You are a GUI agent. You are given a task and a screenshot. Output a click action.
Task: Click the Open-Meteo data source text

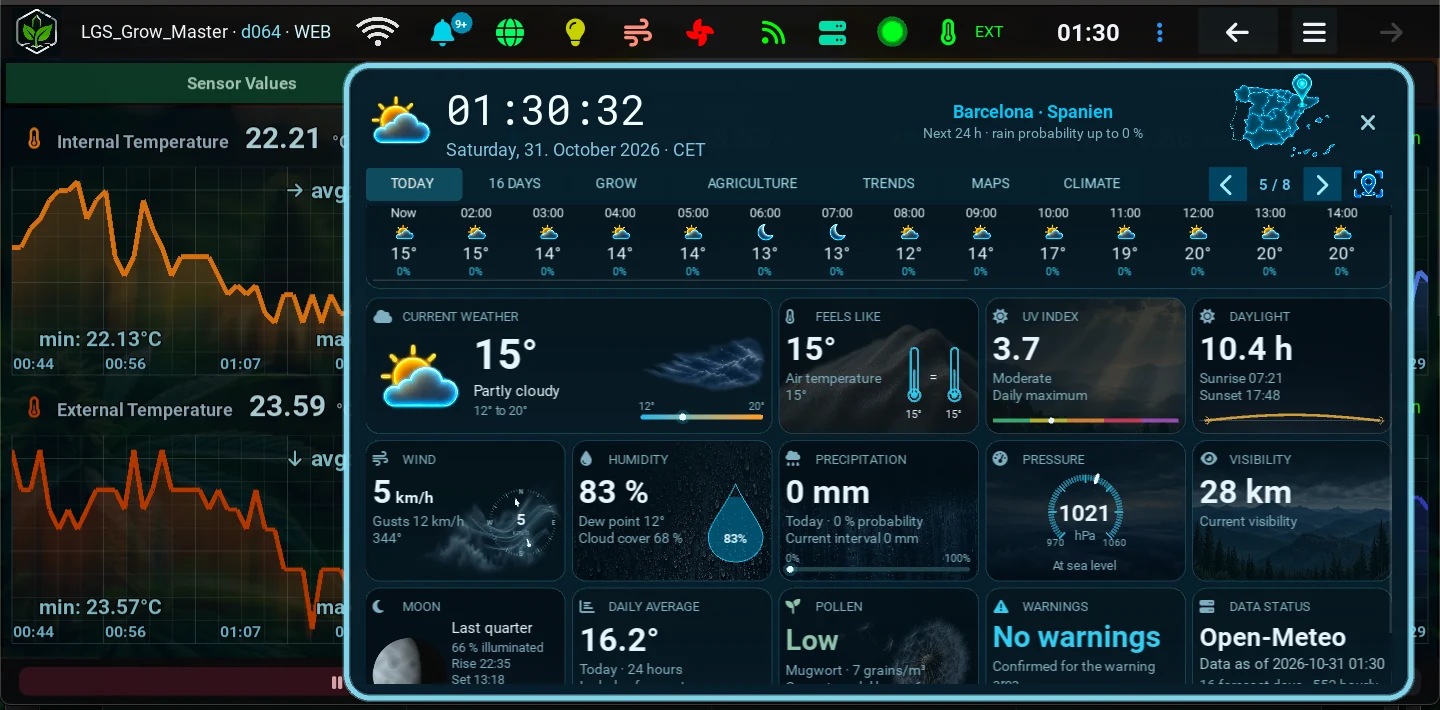pos(1273,637)
